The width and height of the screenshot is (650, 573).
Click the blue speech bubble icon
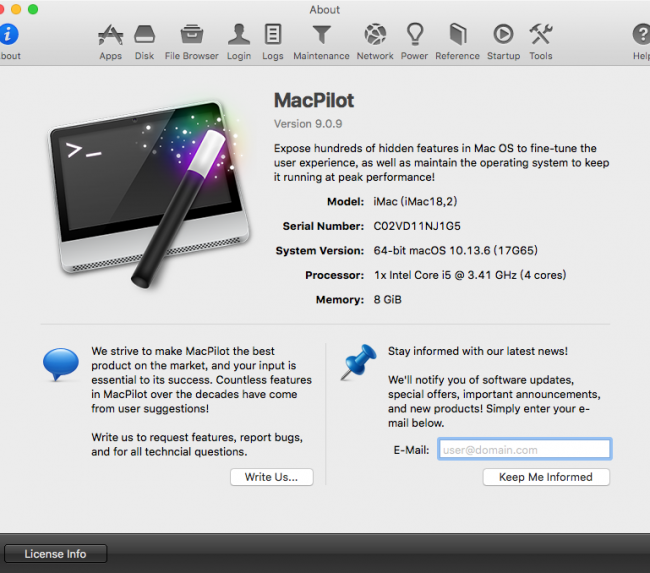(61, 364)
